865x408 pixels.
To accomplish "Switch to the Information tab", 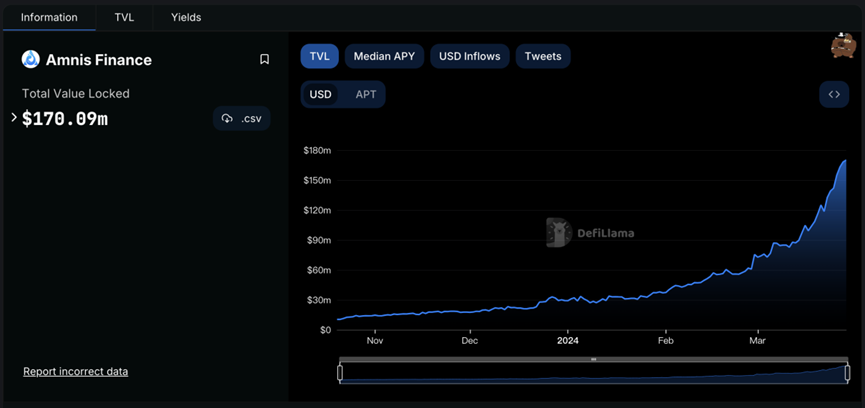I will click(x=49, y=18).
